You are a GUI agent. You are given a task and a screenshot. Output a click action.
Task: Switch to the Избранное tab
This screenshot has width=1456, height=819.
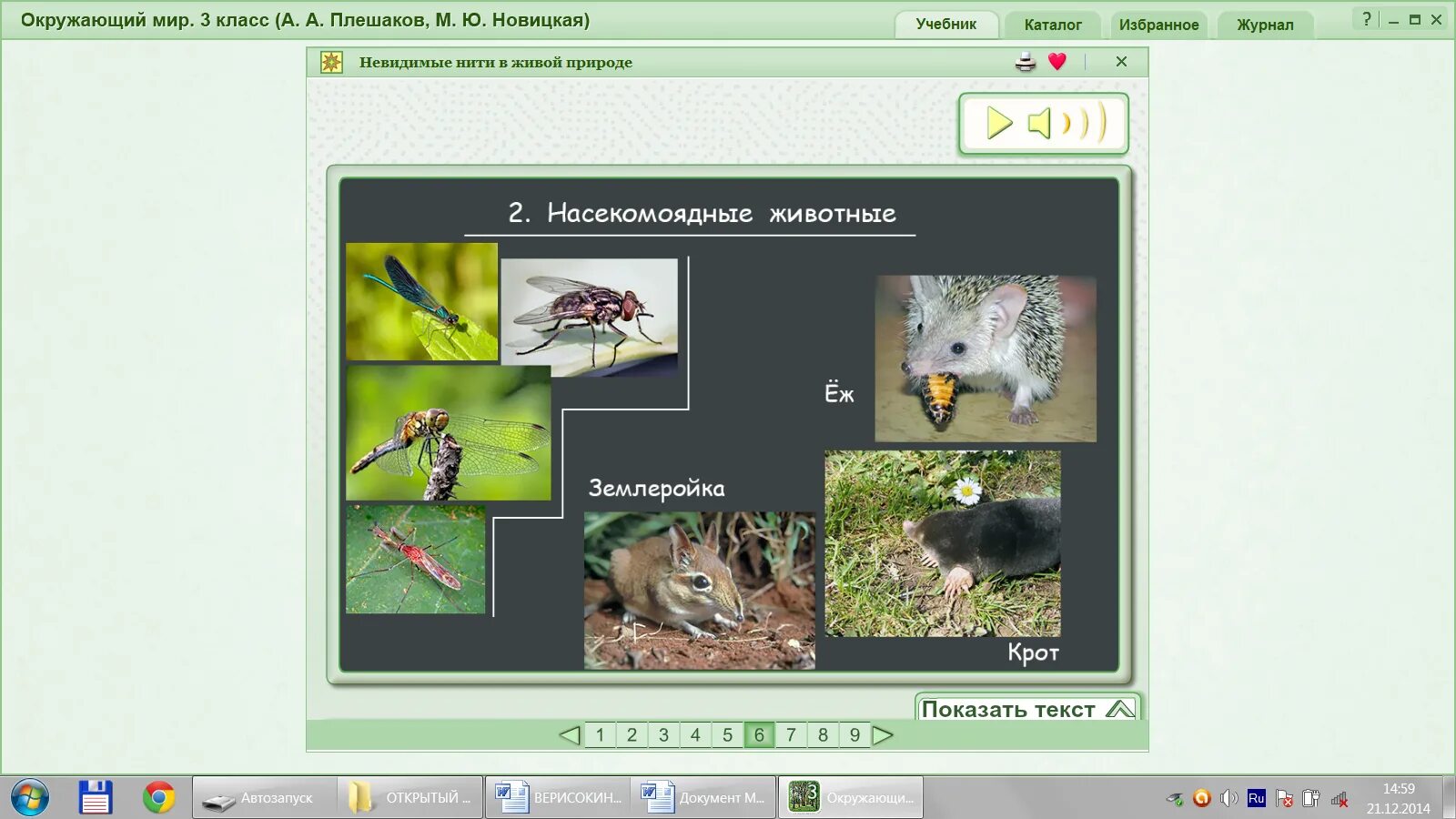[1158, 25]
